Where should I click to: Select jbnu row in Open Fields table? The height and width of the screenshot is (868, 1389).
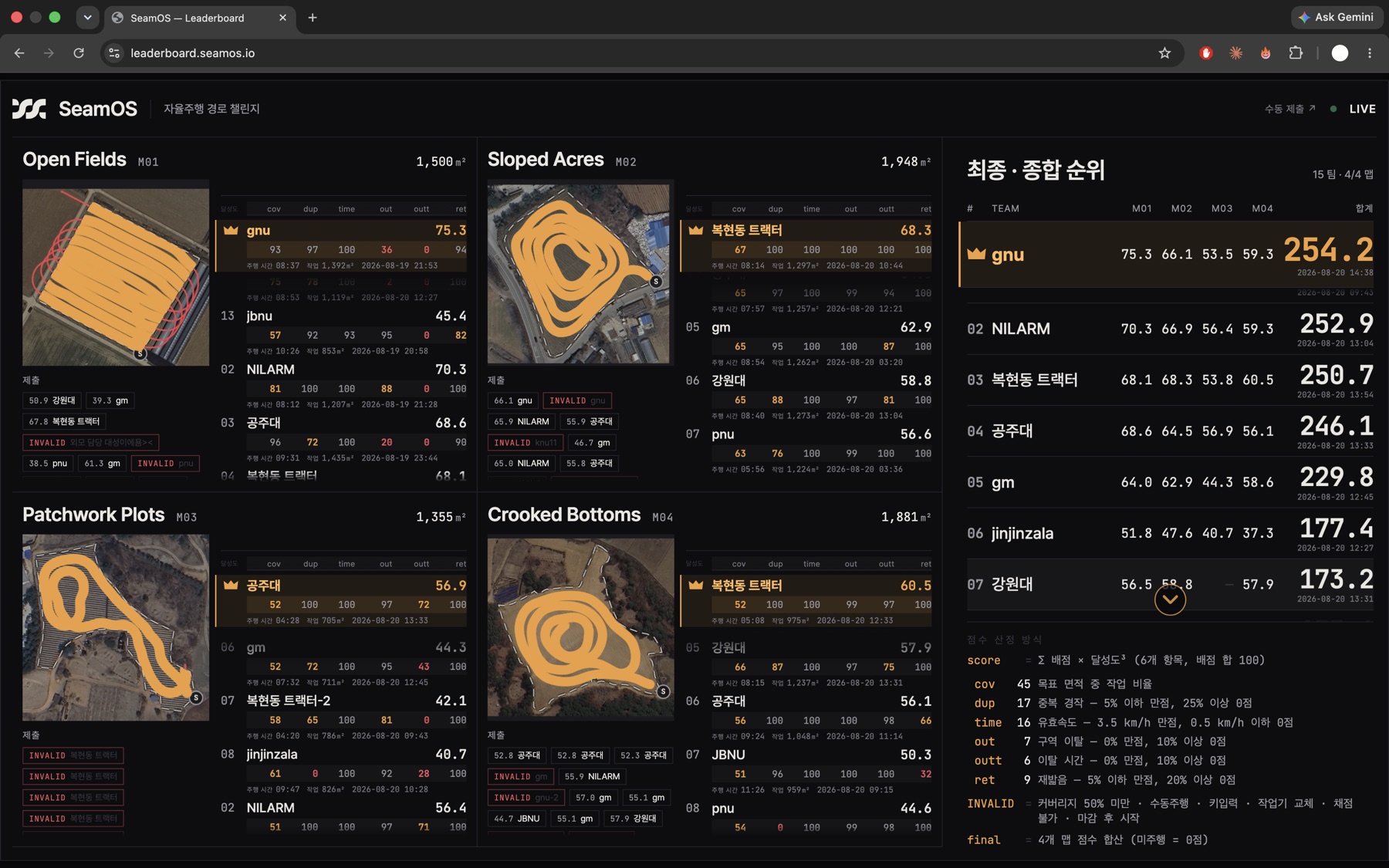click(343, 331)
